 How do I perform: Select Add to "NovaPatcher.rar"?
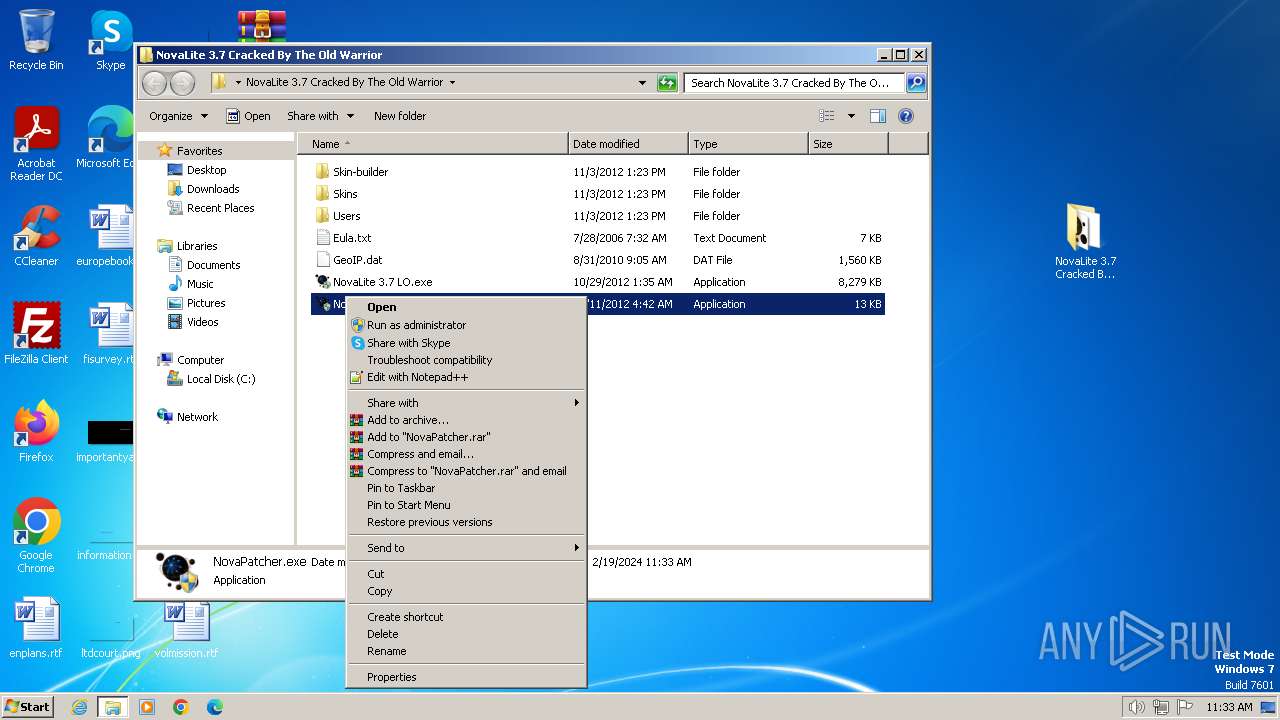pos(465,437)
